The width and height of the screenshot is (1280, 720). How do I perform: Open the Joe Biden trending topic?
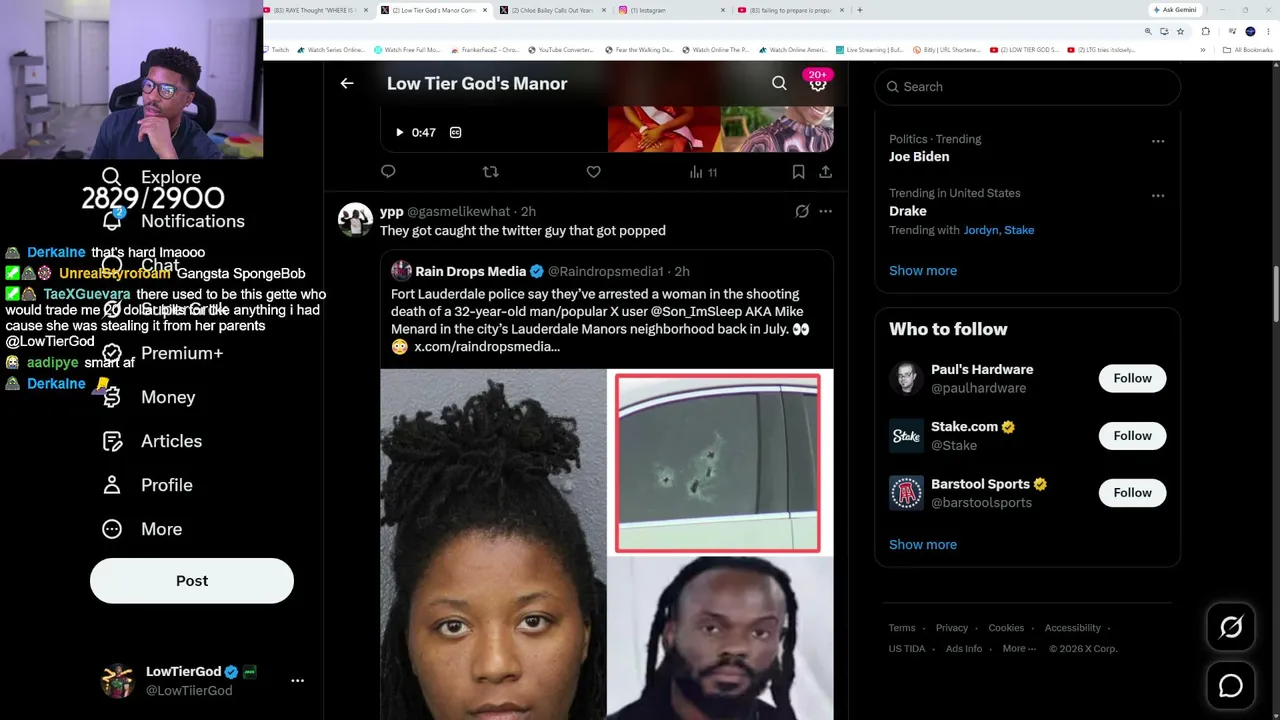tap(919, 157)
